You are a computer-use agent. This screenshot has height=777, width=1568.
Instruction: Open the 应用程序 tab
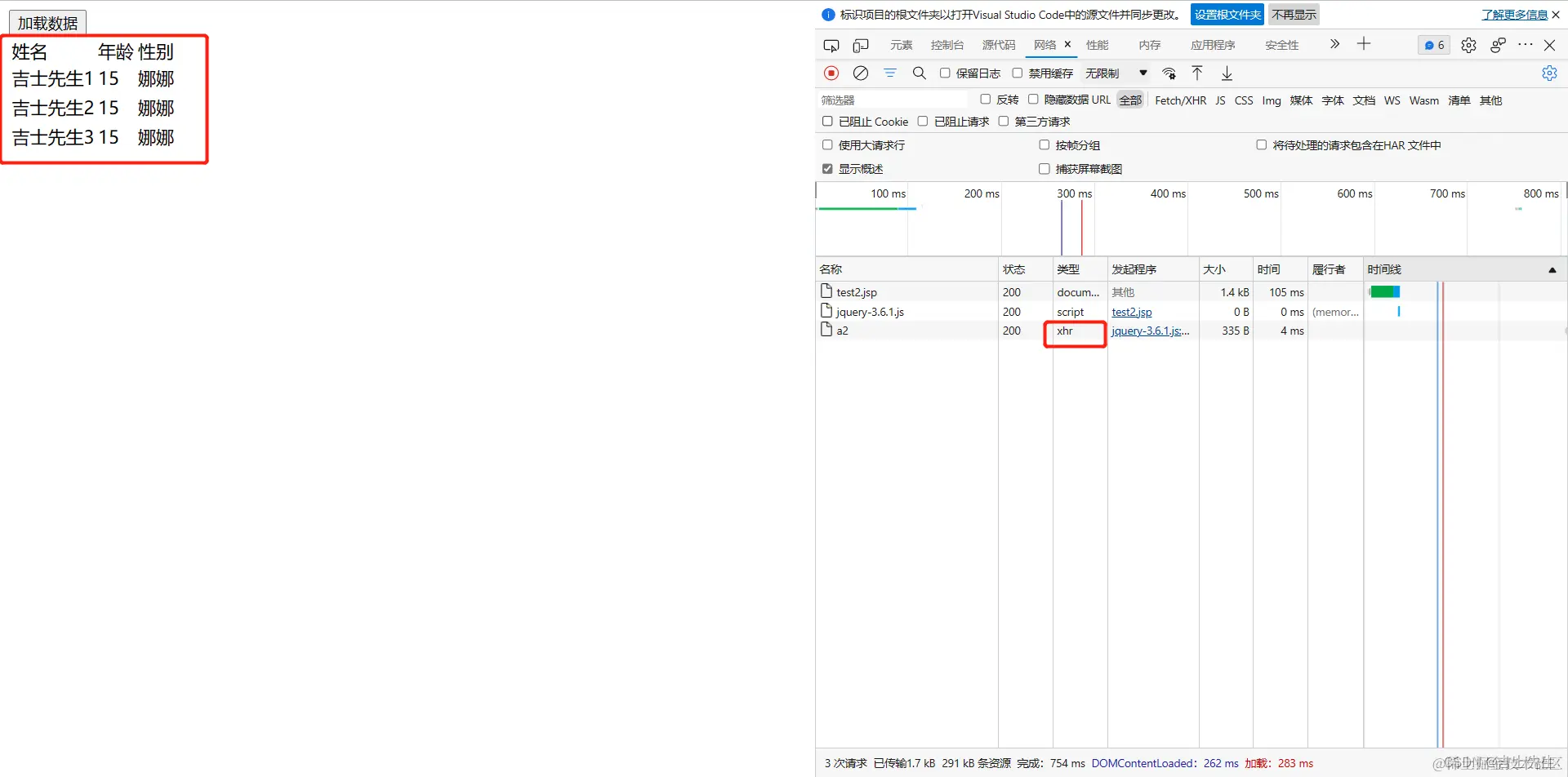(x=1213, y=45)
